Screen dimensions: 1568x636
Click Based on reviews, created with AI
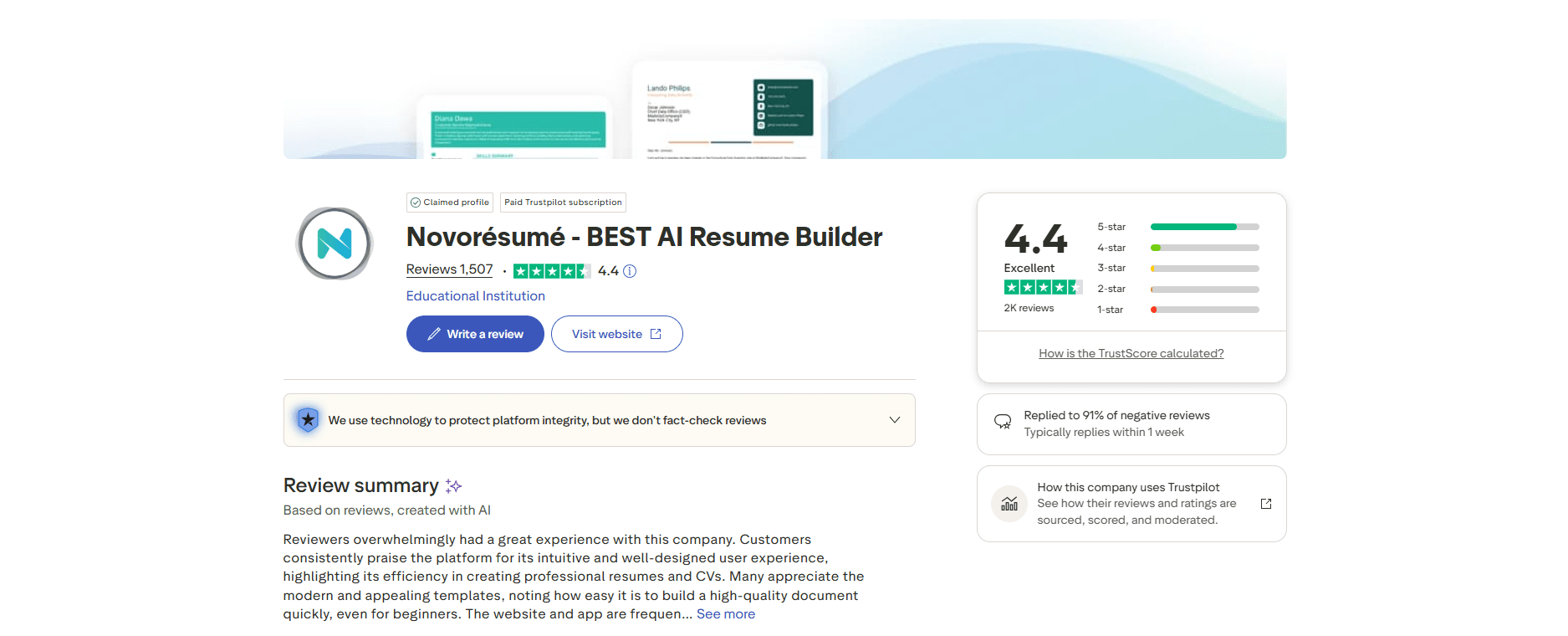point(387,510)
